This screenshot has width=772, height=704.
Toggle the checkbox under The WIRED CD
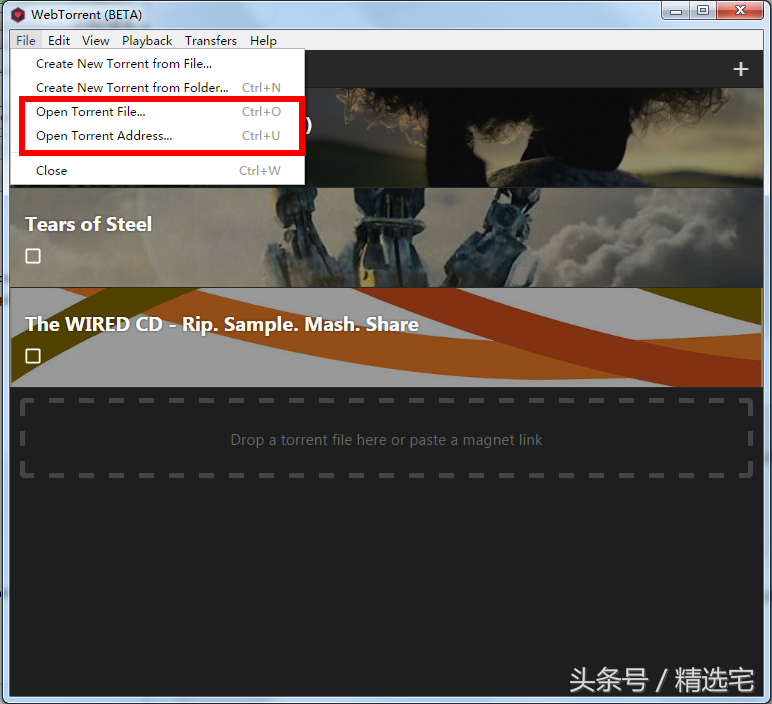tap(33, 355)
